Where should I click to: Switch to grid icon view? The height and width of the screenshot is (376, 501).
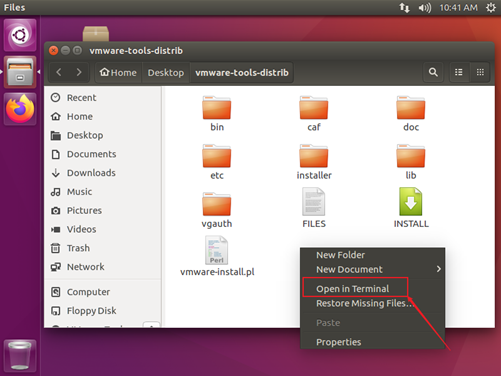[x=480, y=72]
